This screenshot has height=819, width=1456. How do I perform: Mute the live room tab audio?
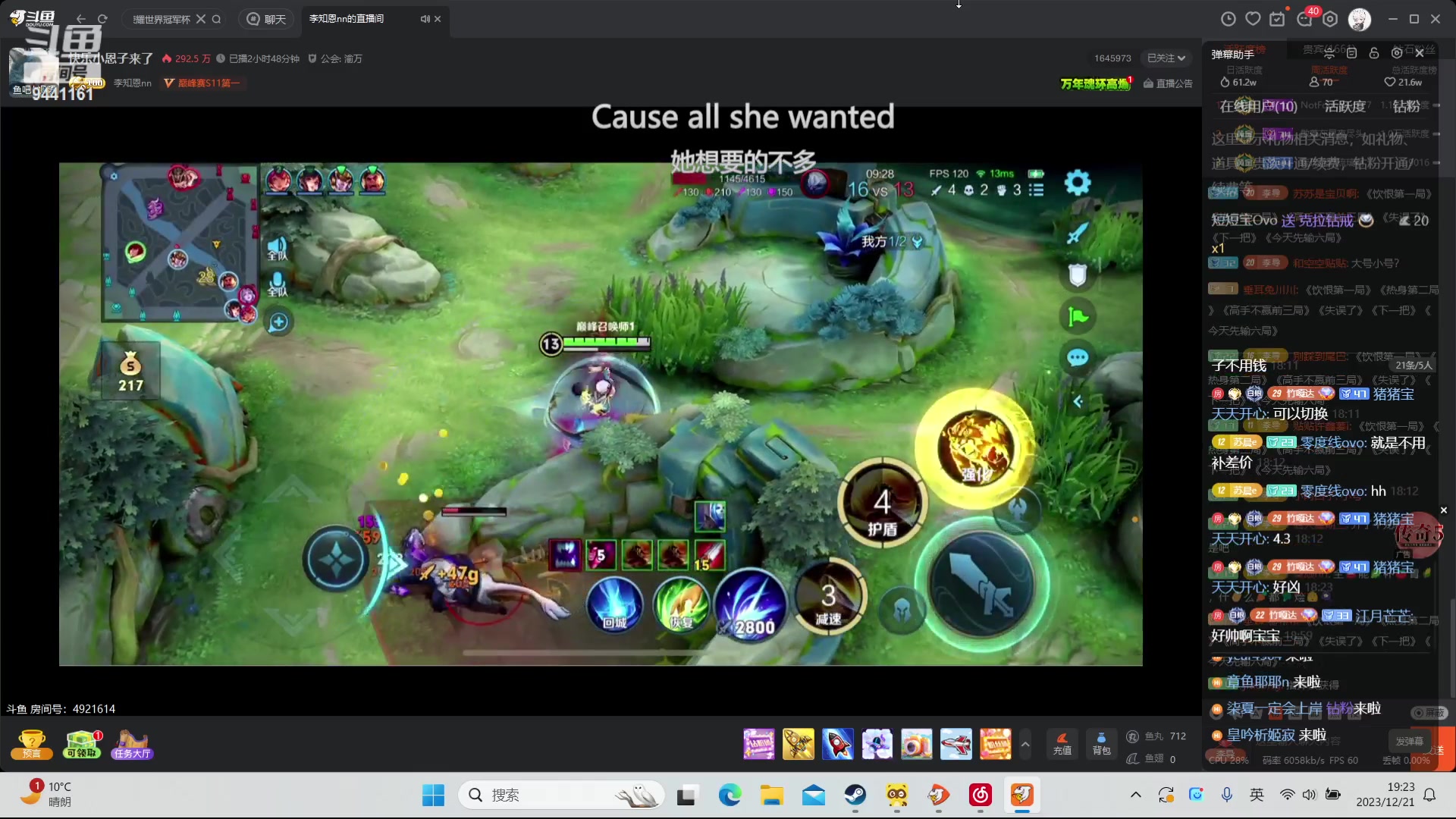coord(425,19)
